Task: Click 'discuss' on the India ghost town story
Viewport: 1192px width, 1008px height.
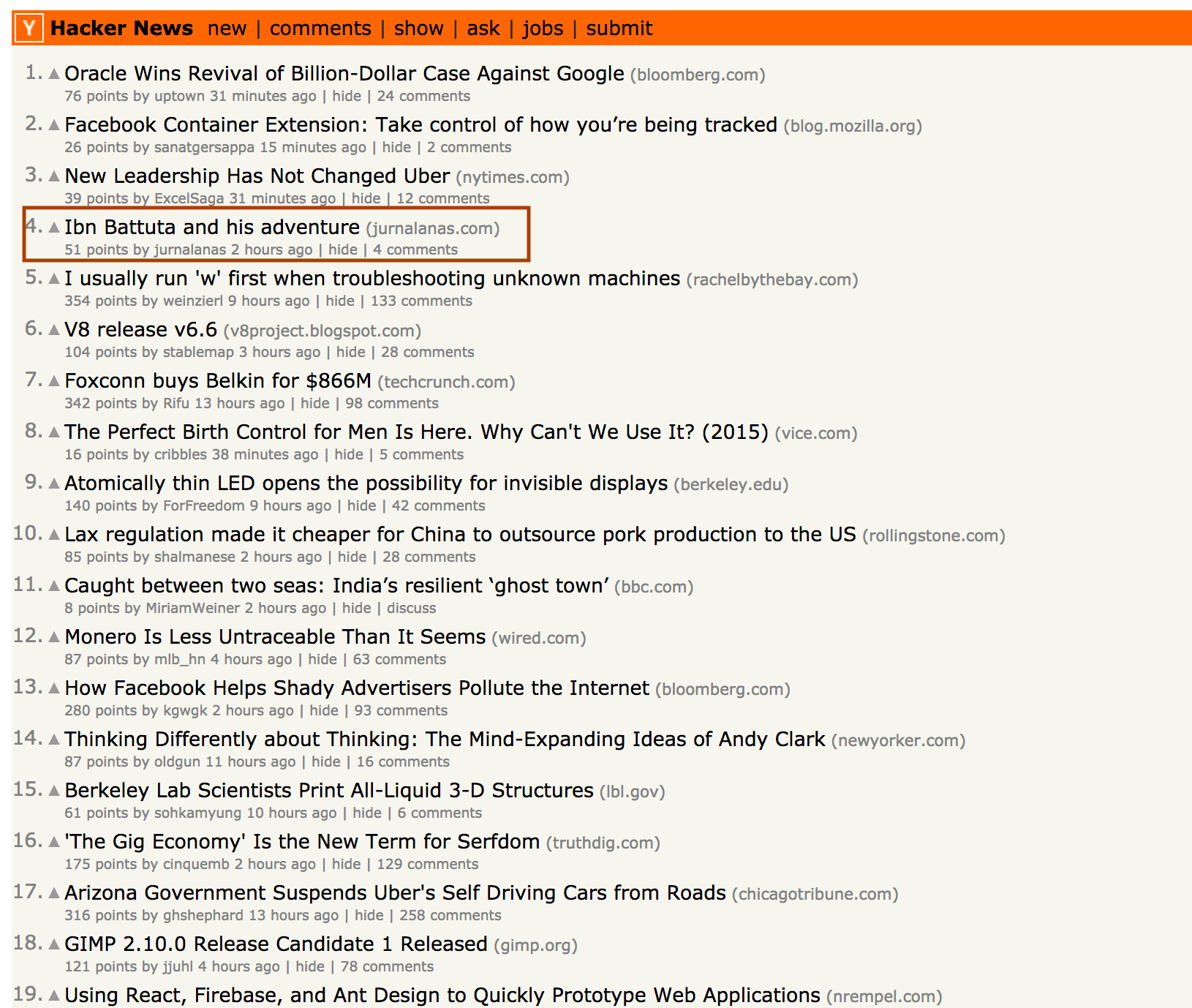Action: click(411, 608)
